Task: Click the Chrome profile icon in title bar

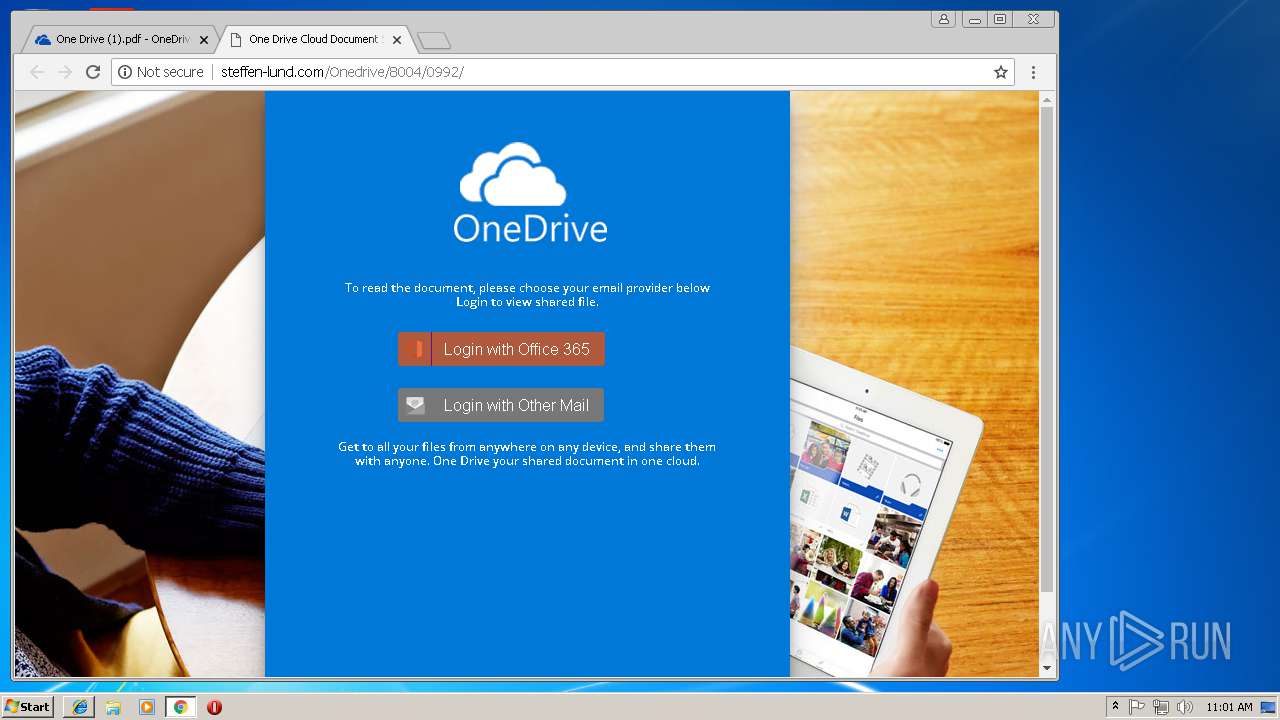Action: (x=943, y=19)
